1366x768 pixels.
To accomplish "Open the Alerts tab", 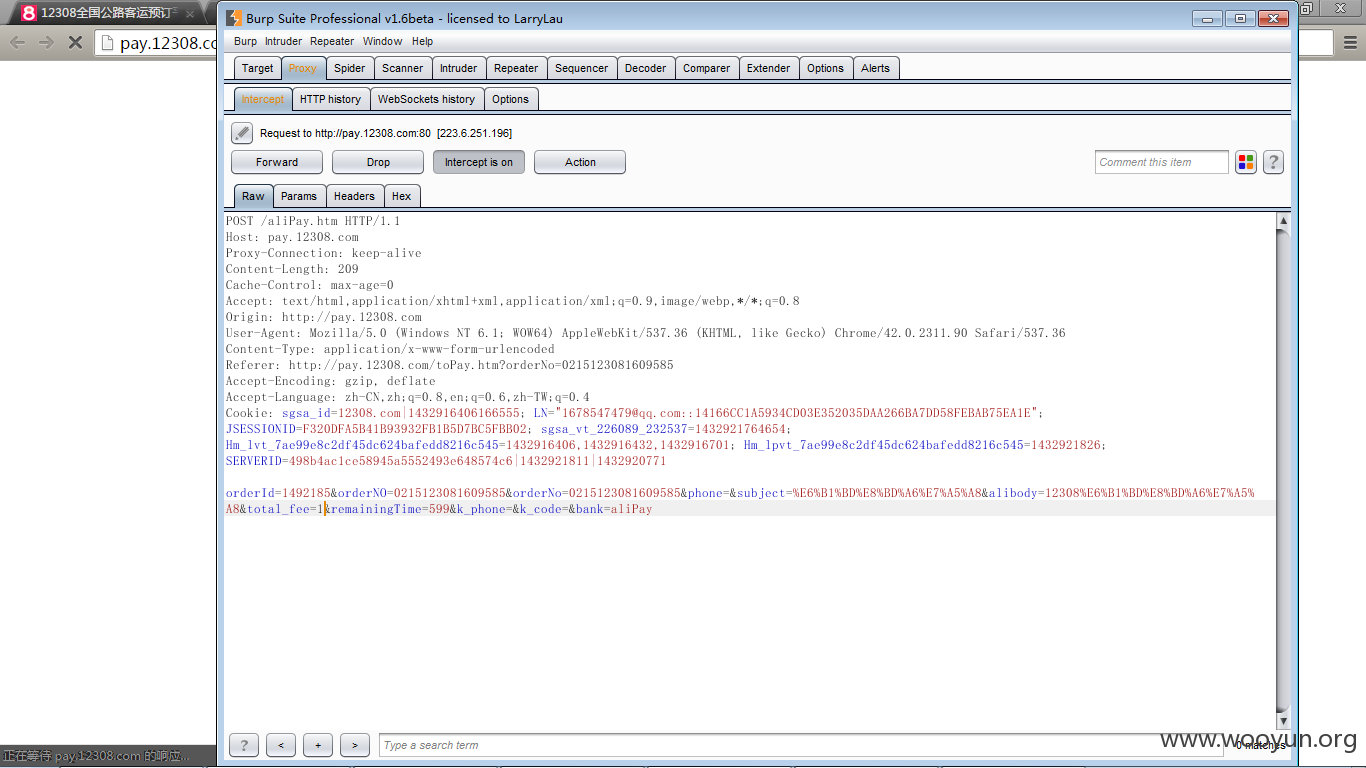I will pos(875,68).
